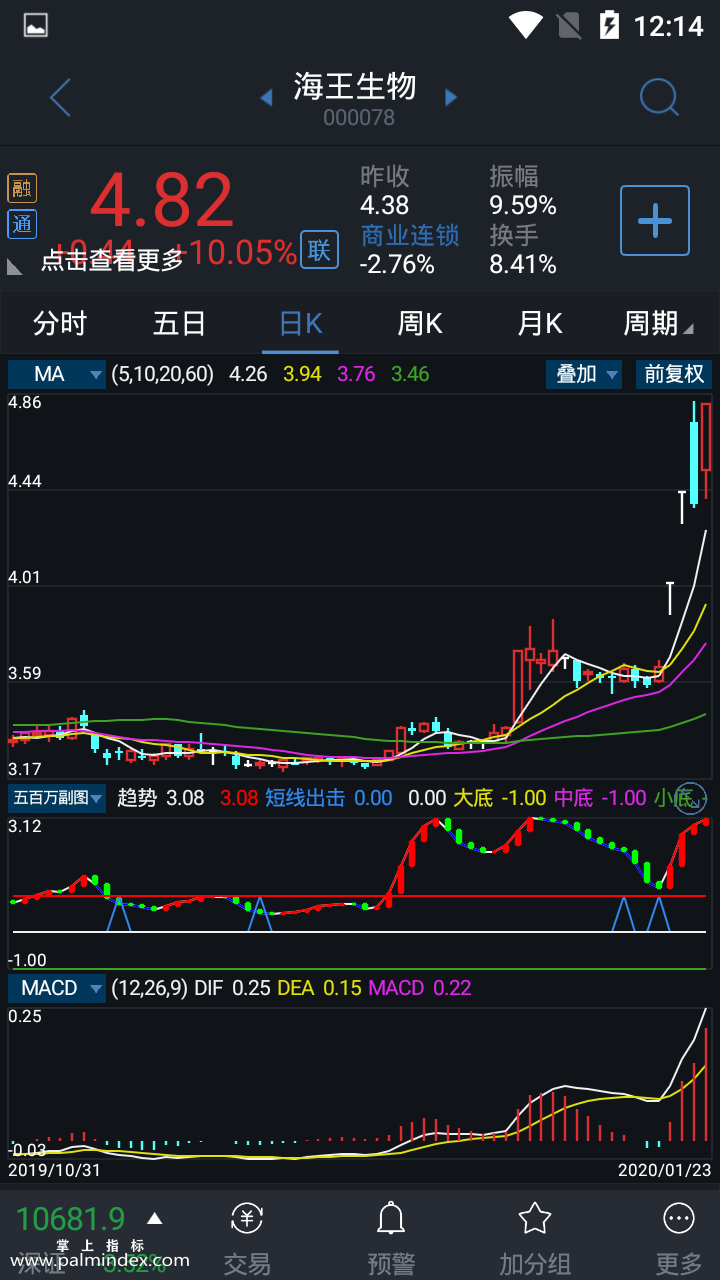This screenshot has width=720, height=1280.
Task: Switch to 五日 tab
Action: tap(180, 323)
